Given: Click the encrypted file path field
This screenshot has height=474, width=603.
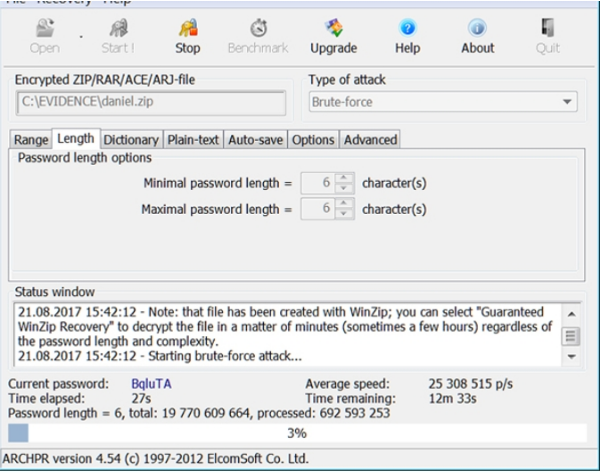Looking at the screenshot, I should click(151, 102).
